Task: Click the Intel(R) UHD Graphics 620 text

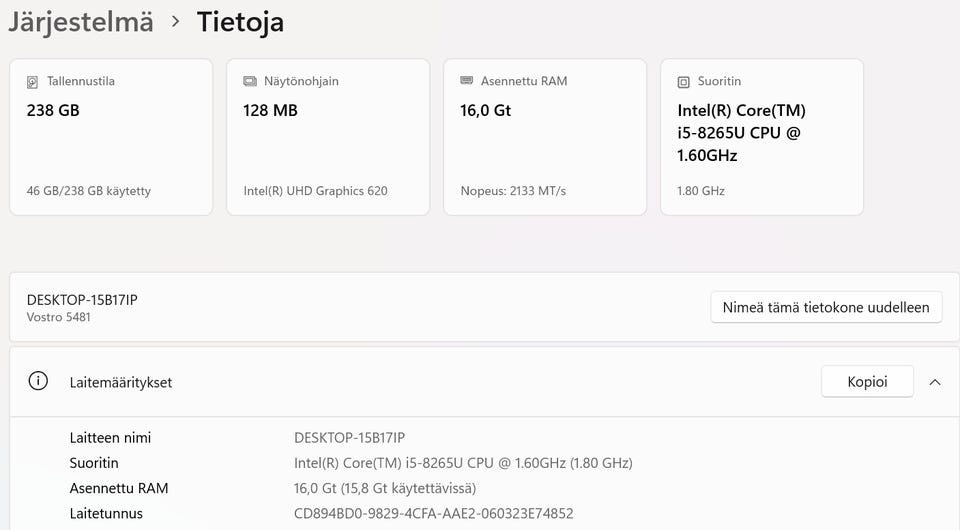Action: (315, 191)
